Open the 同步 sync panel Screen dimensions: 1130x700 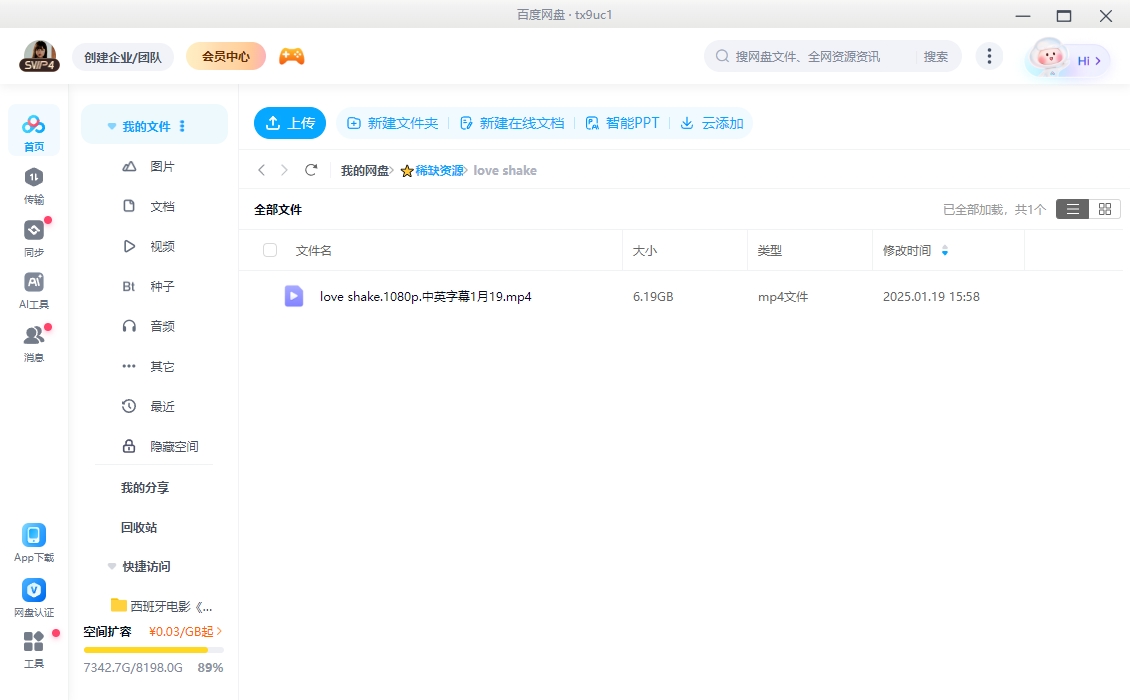click(x=33, y=235)
